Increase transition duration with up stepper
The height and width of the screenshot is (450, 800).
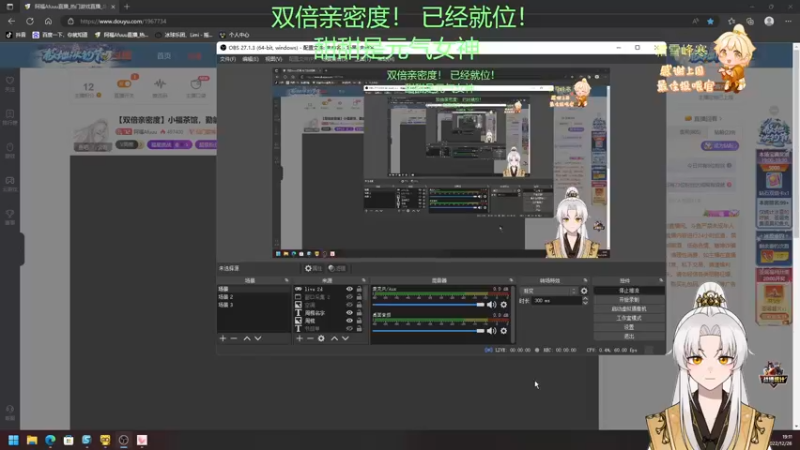[585, 298]
